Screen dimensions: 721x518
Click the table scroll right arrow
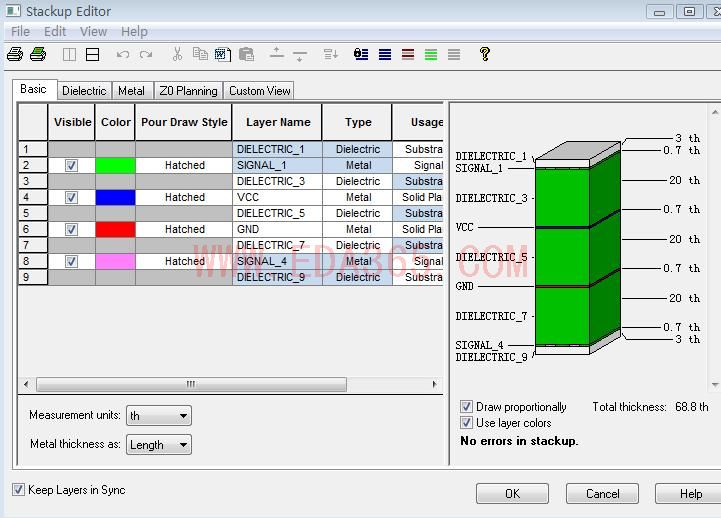pos(434,384)
